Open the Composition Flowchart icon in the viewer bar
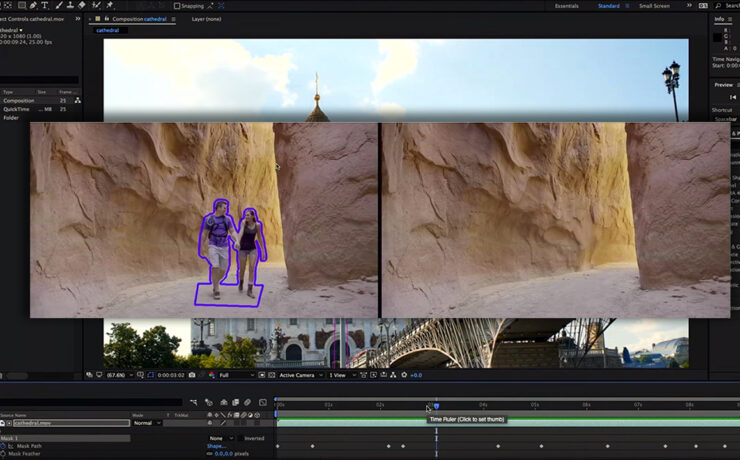The image size is (740, 460). (393, 375)
